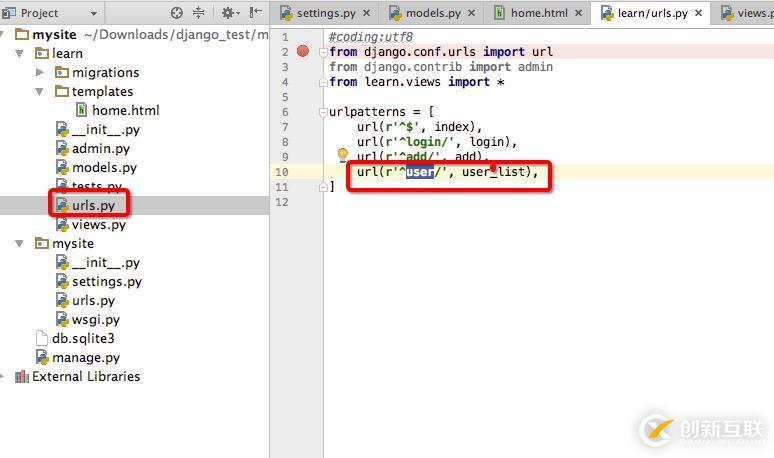Close the home.html tab

579,13
